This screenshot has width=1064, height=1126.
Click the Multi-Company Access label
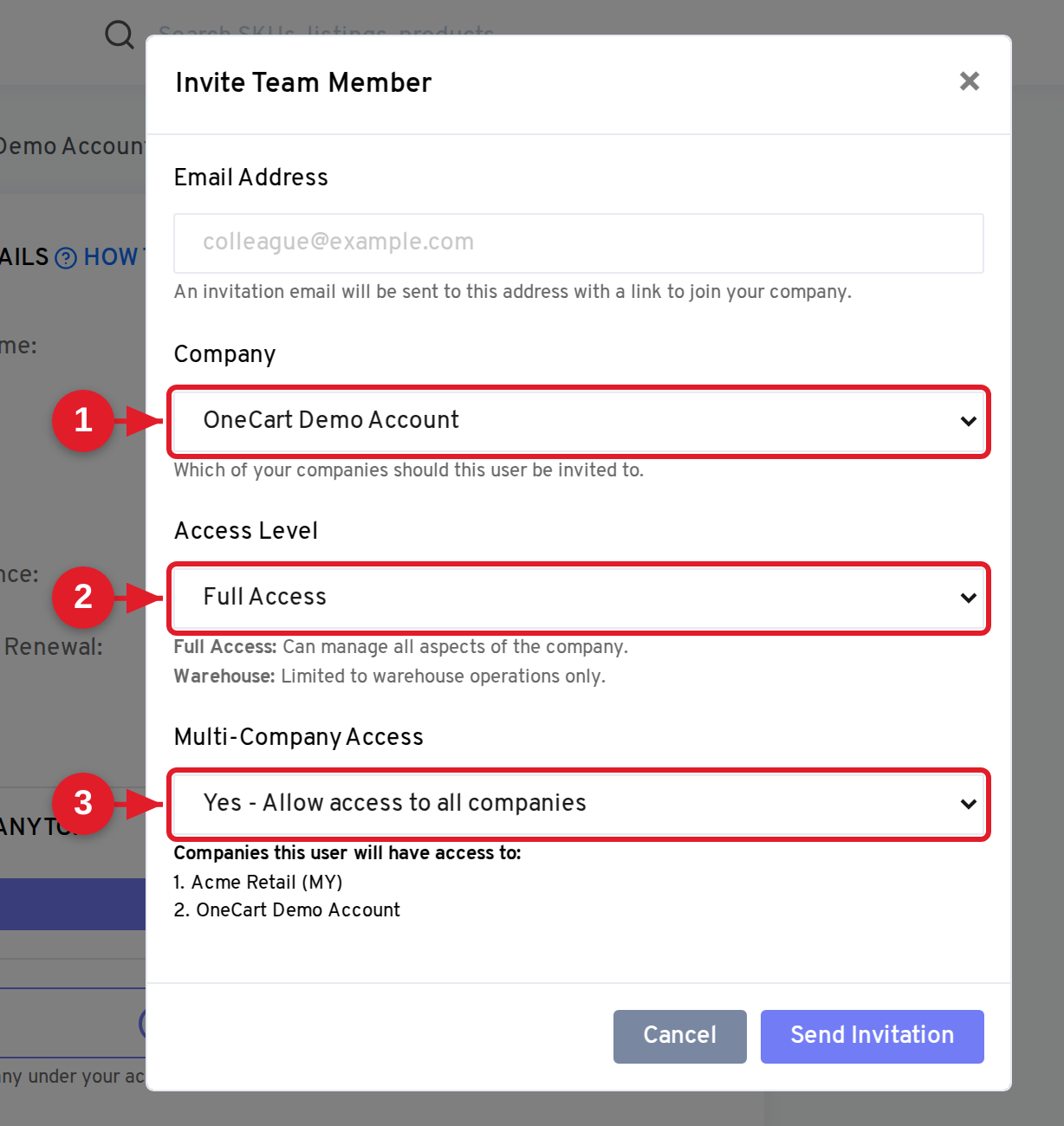299,737
